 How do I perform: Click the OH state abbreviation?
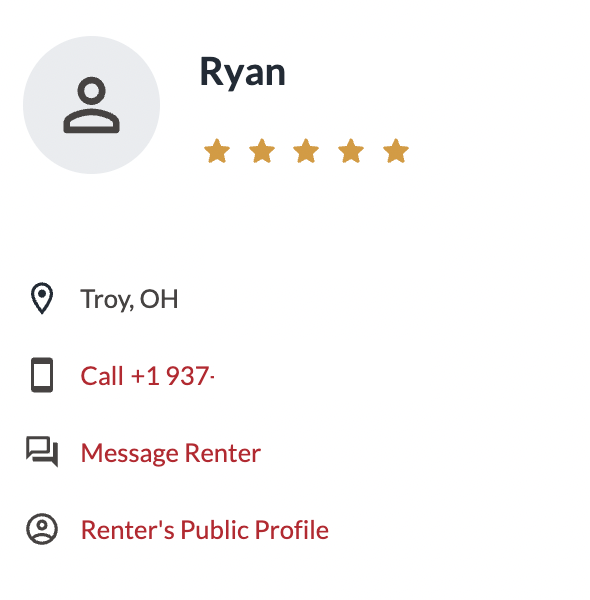pos(159,299)
